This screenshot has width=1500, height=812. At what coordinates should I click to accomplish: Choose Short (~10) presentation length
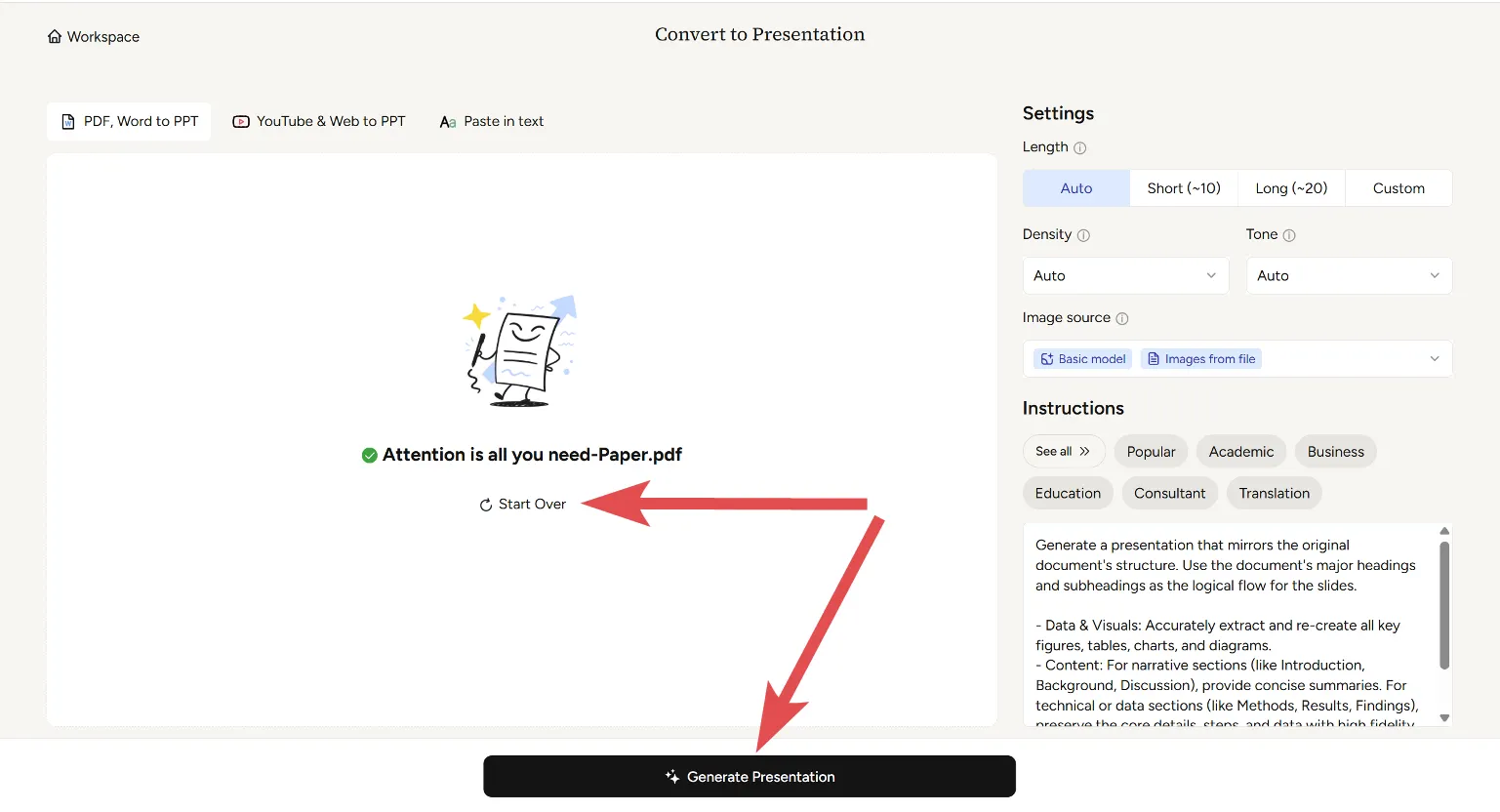tap(1183, 188)
